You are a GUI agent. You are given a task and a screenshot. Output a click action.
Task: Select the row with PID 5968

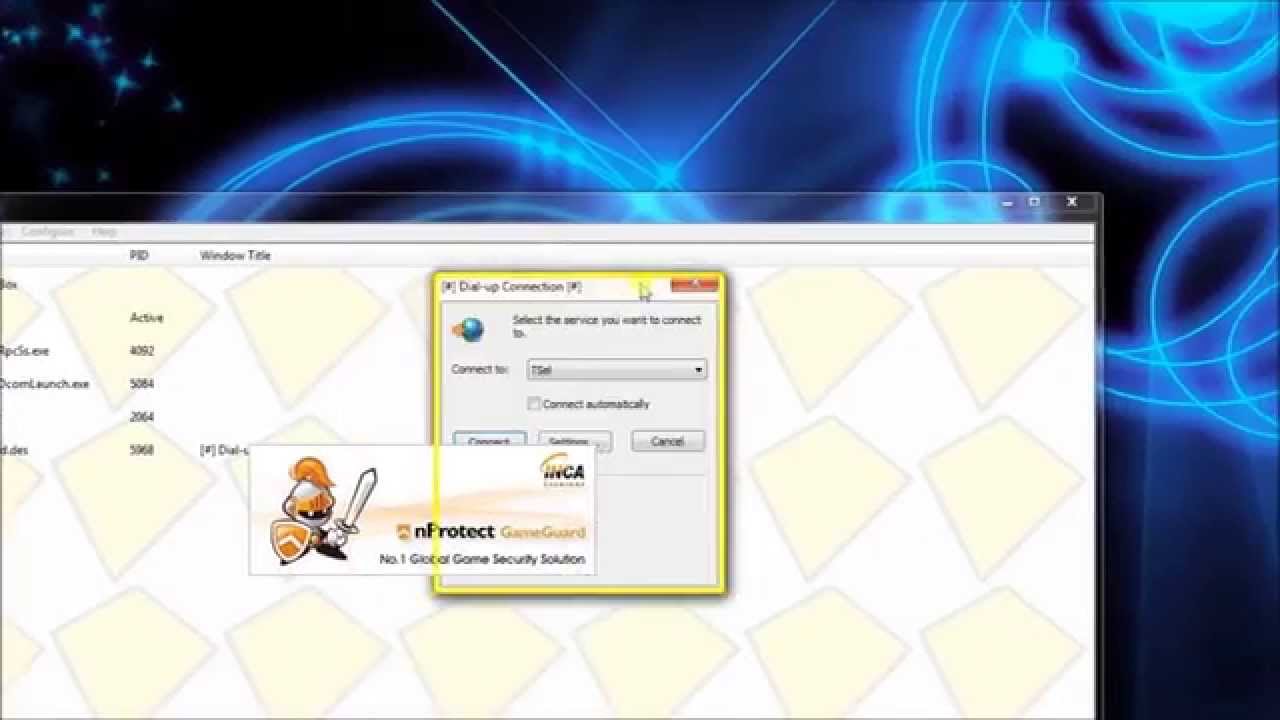click(x=548, y=450)
